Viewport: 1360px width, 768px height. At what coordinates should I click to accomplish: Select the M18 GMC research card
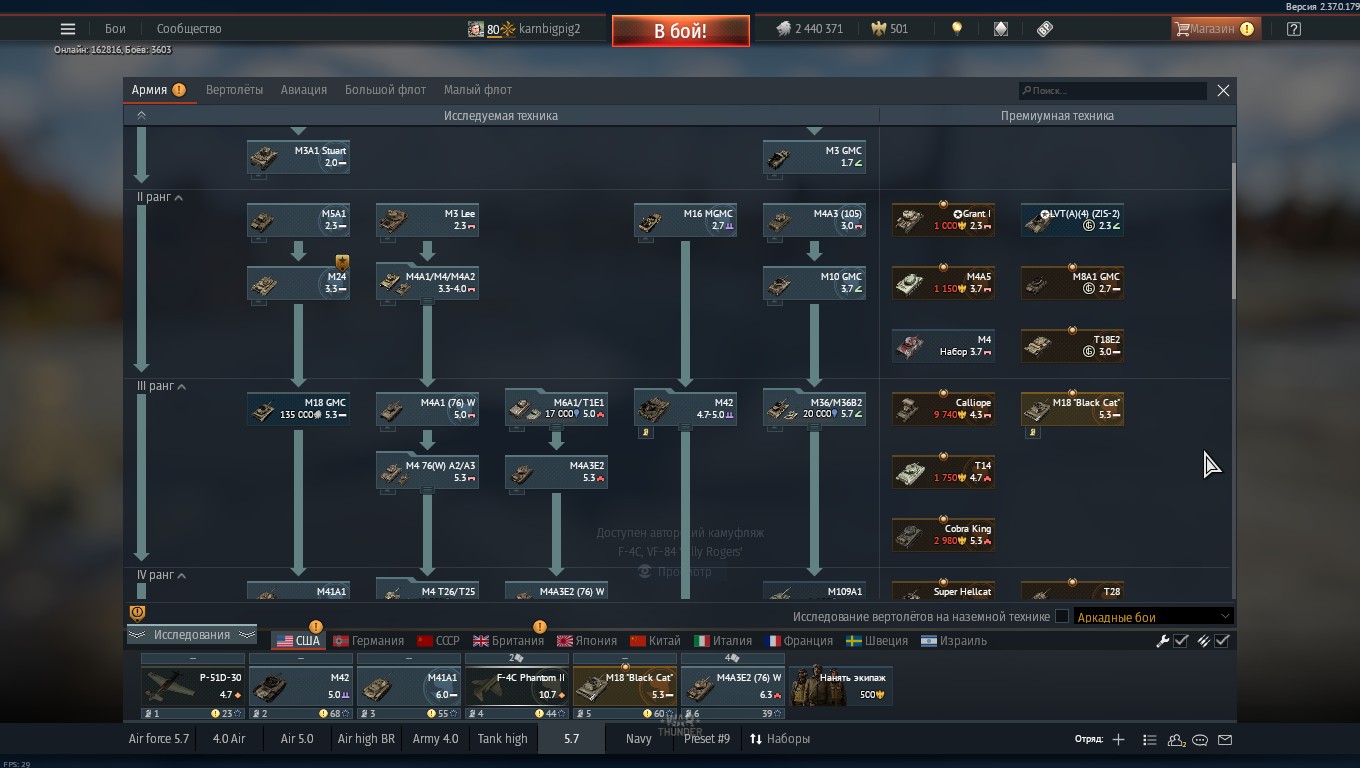(298, 409)
